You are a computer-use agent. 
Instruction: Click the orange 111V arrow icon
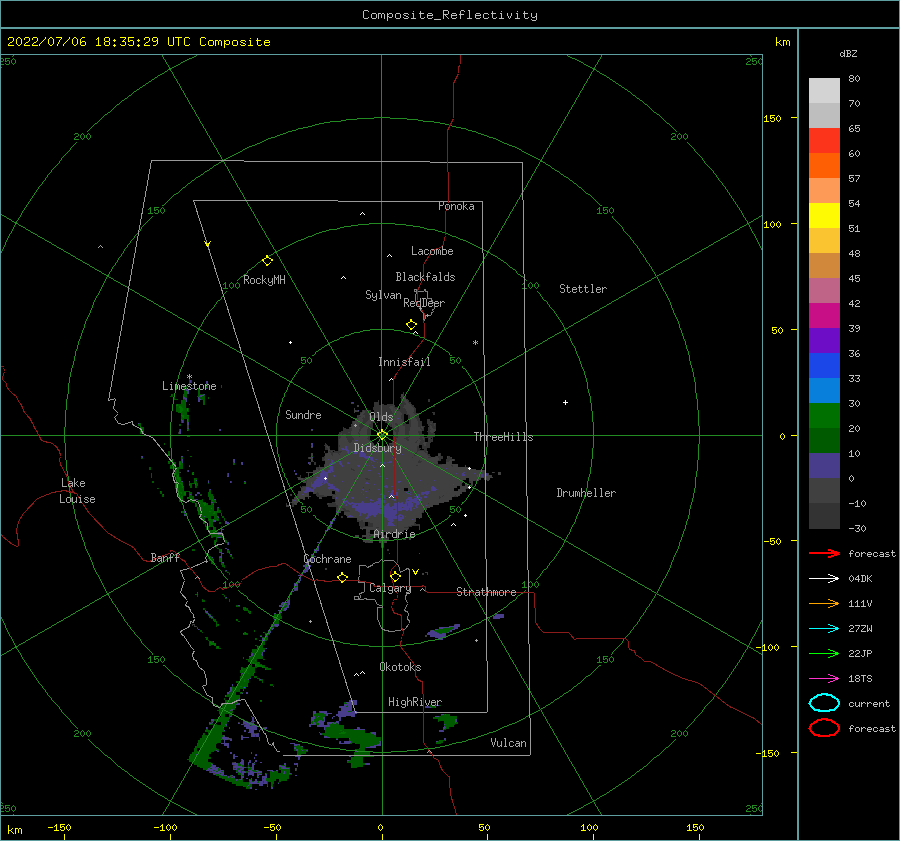coord(824,603)
